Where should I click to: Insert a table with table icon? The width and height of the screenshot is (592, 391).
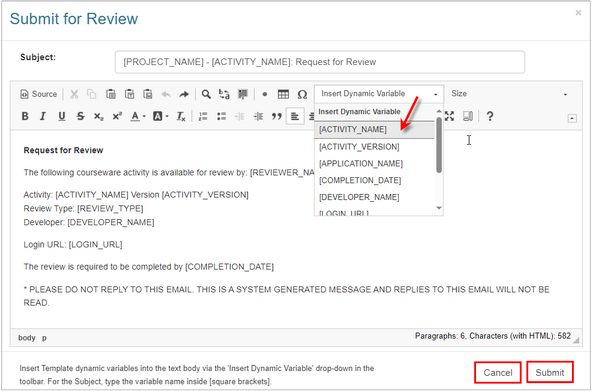tap(283, 94)
